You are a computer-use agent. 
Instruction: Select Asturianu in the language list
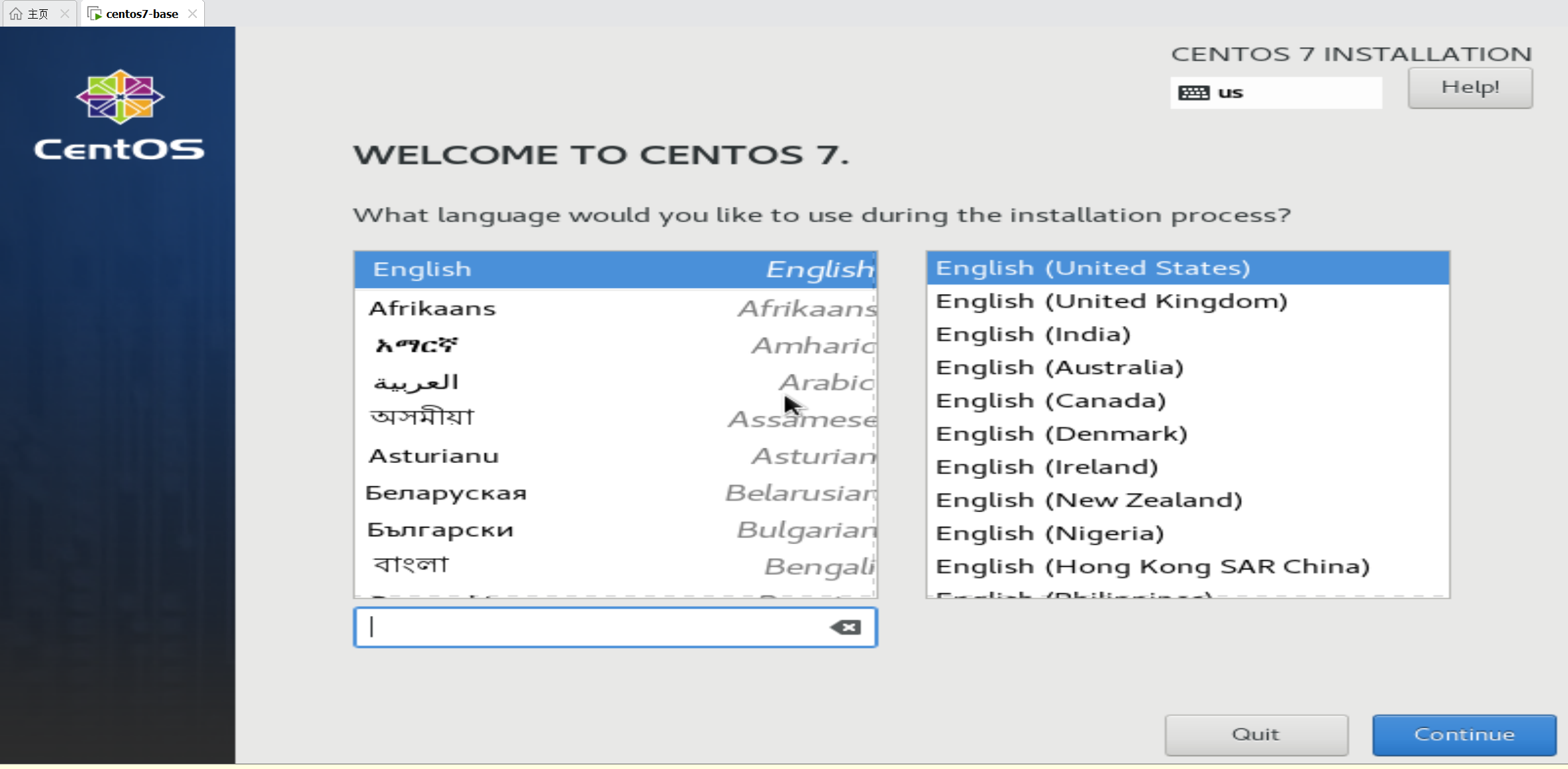(x=615, y=456)
